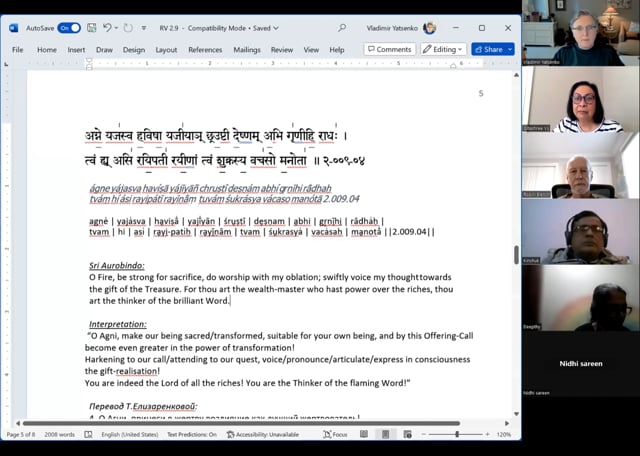
Task: Click the Search magnifier icon
Action: click(342, 28)
